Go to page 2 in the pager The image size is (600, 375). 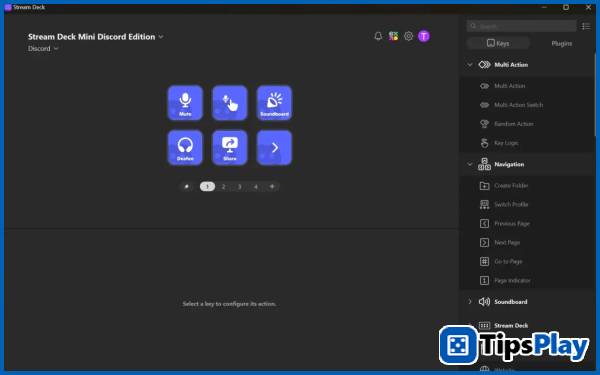[223, 187]
